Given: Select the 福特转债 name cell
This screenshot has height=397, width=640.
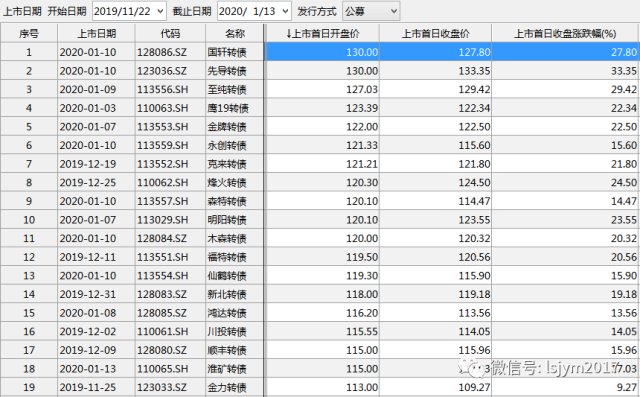Looking at the screenshot, I should pos(235,257).
